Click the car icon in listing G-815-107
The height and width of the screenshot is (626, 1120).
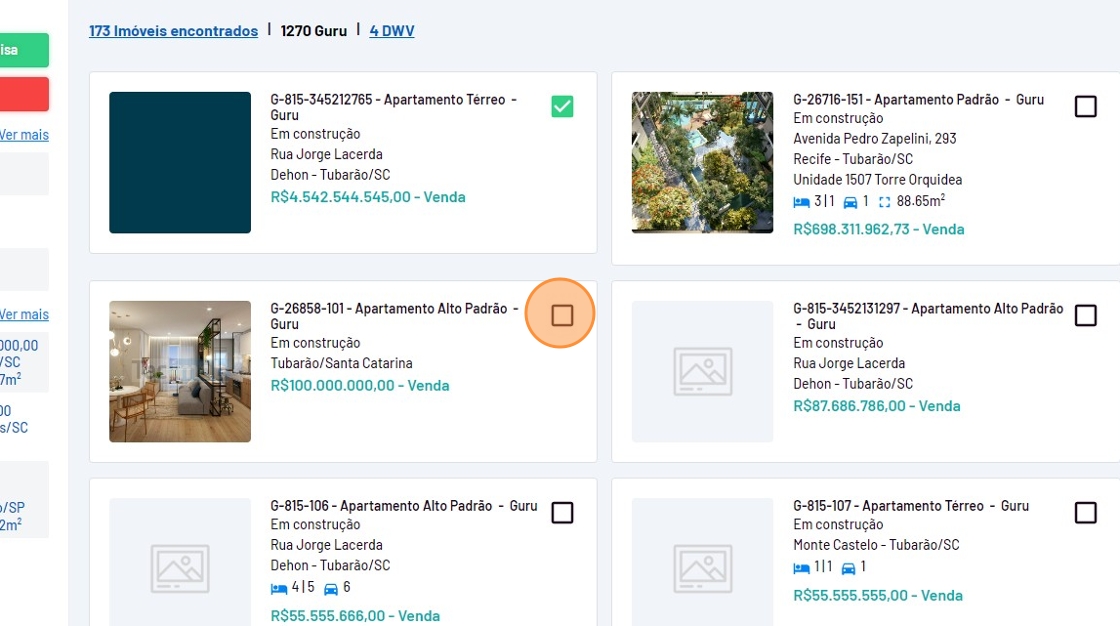[849, 568]
